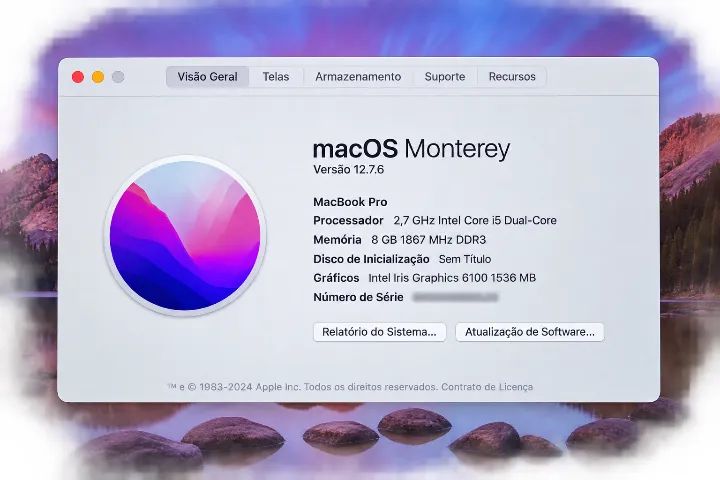Click the gray disabled zoom button
The height and width of the screenshot is (480, 720).
pos(118,77)
